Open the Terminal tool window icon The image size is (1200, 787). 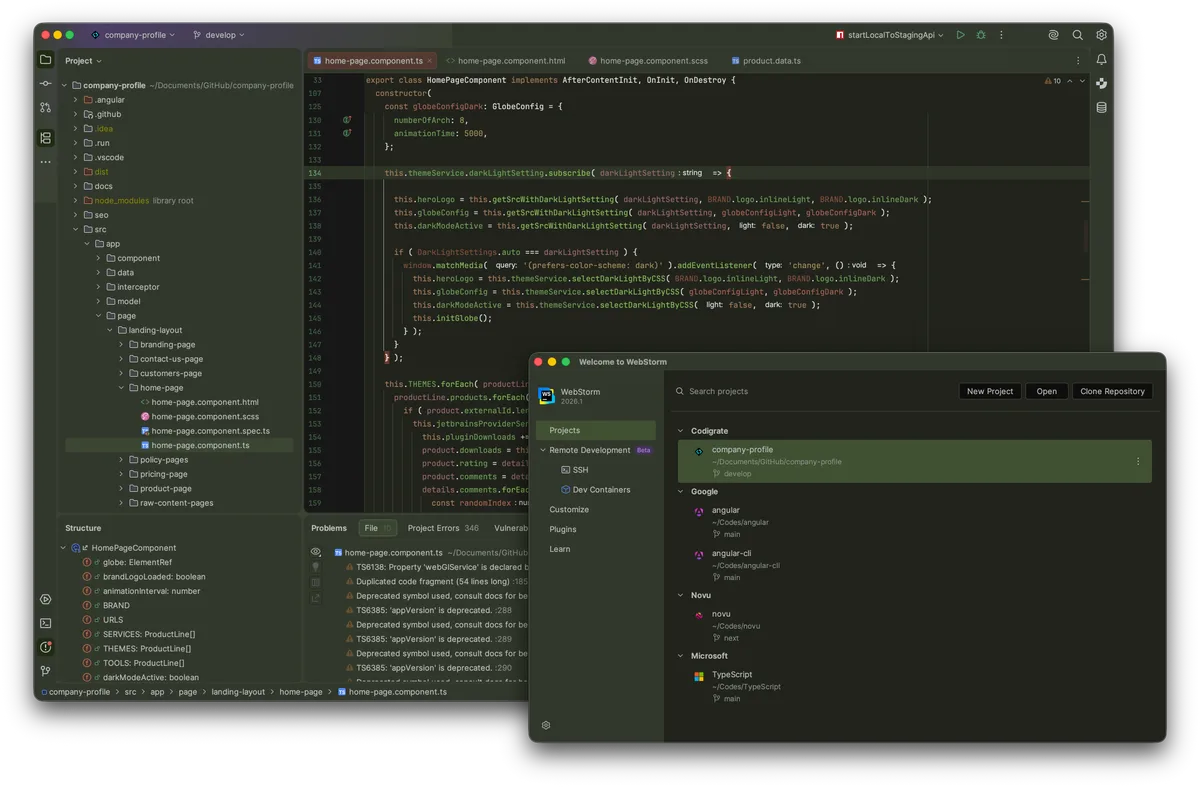point(45,623)
